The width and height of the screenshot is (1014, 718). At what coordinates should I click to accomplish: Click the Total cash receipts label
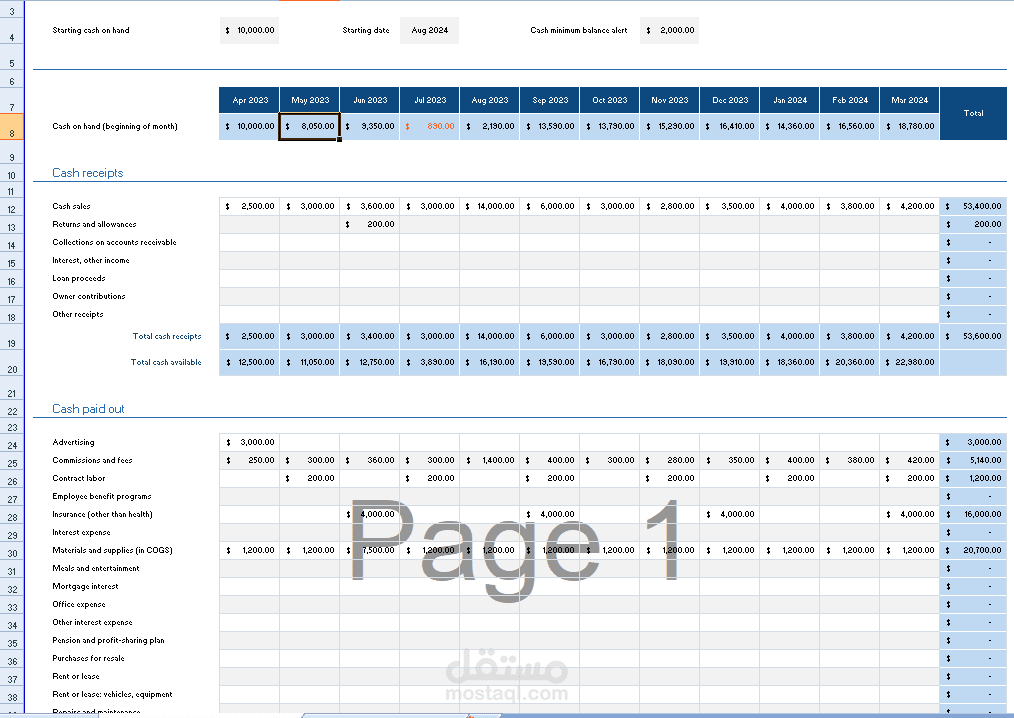[167, 336]
